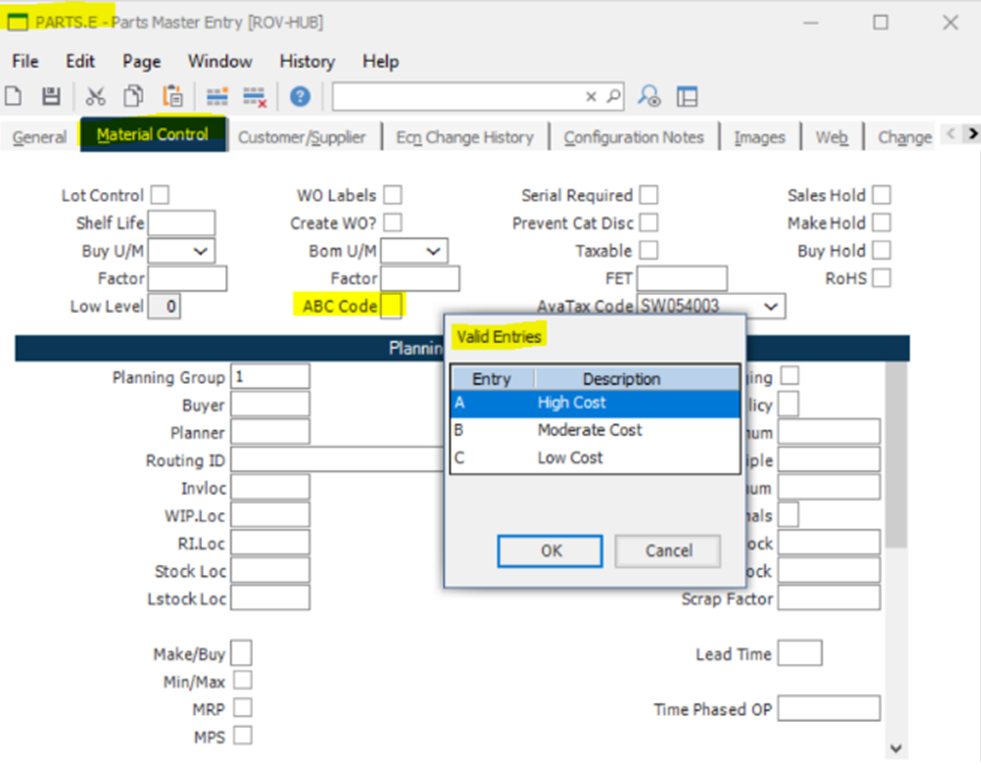
Task: Toggle the Min/Max checkbox
Action: (x=243, y=680)
